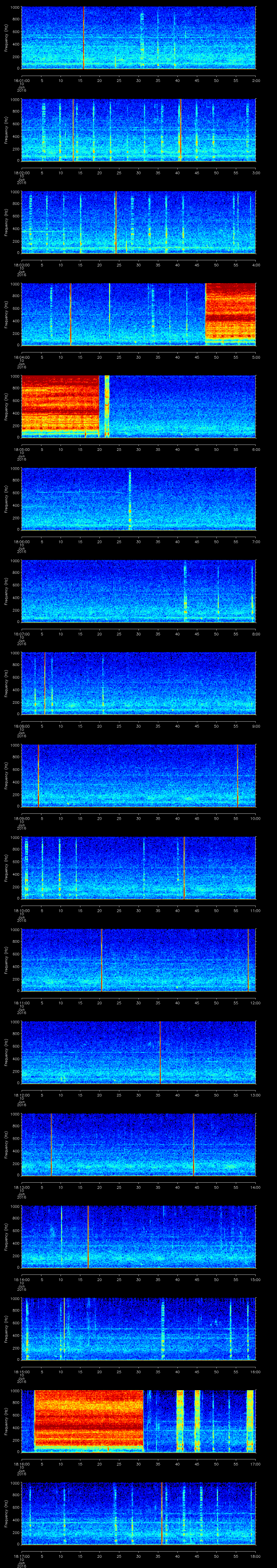Click the 18:10:00 start time label

click(21, 910)
